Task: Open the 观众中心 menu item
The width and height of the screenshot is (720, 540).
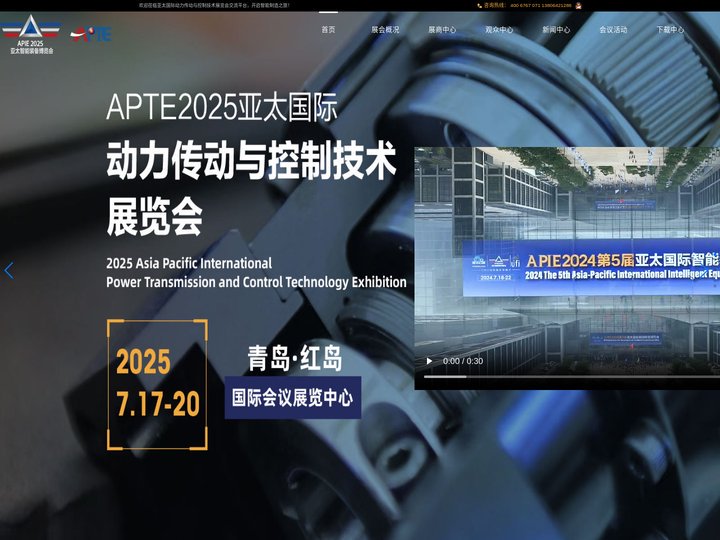Action: point(499,29)
